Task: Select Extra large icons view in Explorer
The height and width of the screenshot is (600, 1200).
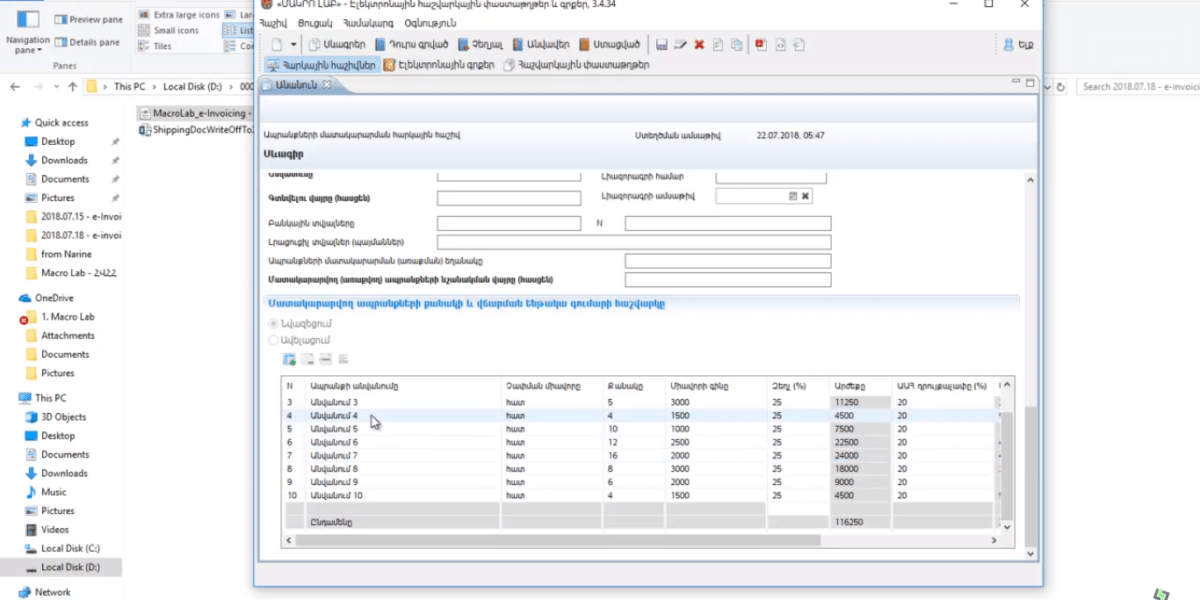Action: point(180,15)
